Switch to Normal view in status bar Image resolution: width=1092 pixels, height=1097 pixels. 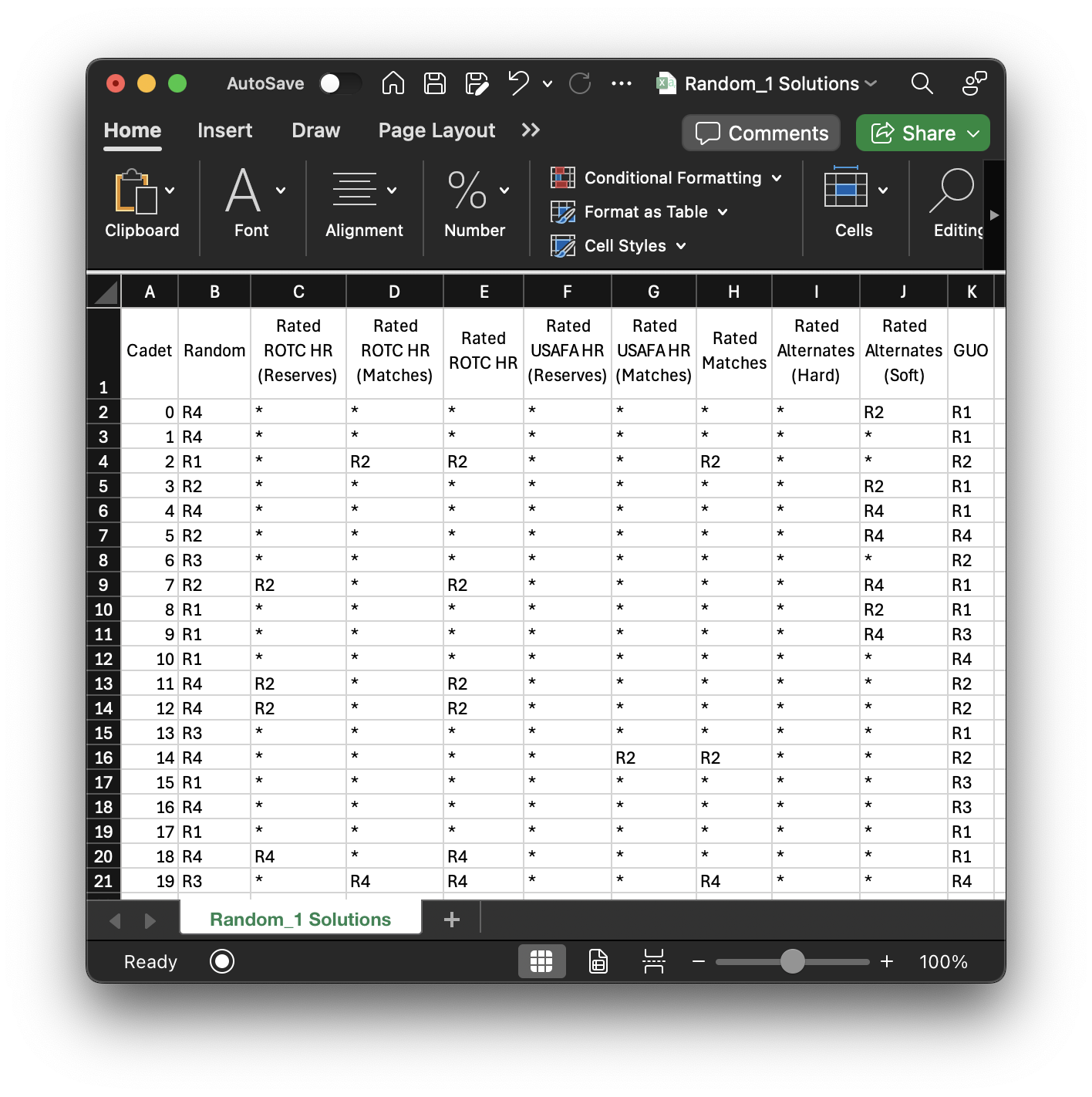541,961
